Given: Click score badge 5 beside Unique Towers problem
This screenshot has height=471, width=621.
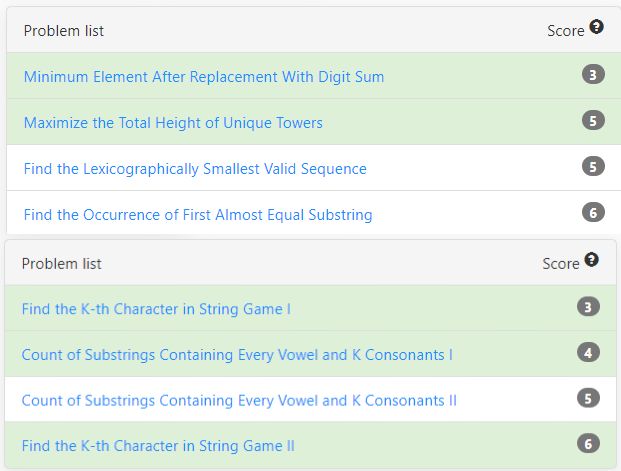Looking at the screenshot, I should click(593, 120).
